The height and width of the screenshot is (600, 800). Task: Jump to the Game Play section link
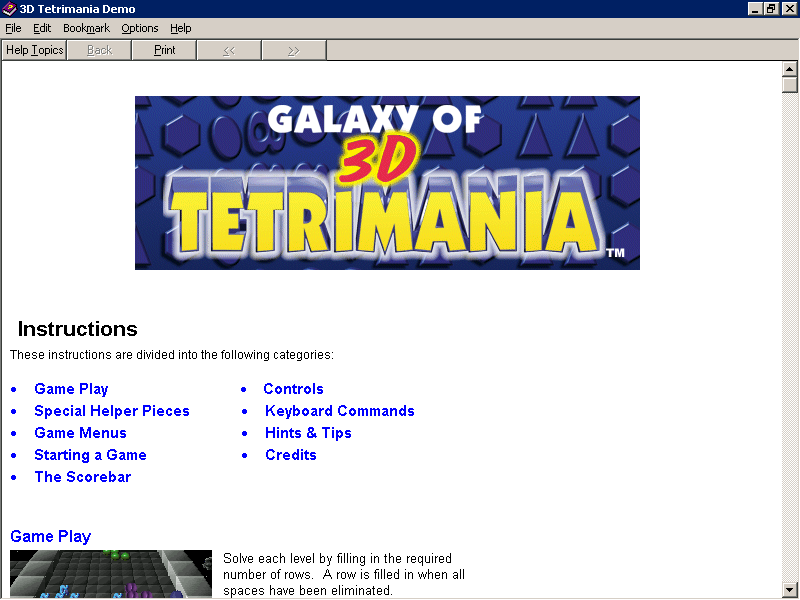(x=71, y=389)
